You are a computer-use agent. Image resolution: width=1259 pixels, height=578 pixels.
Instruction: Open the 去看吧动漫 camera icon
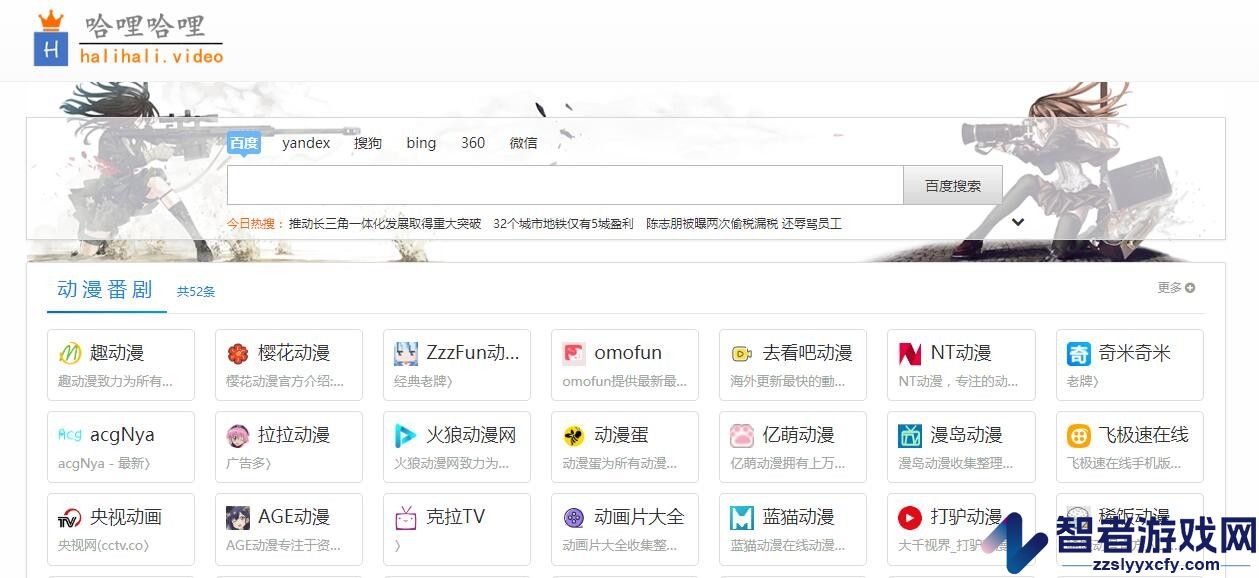click(x=742, y=353)
